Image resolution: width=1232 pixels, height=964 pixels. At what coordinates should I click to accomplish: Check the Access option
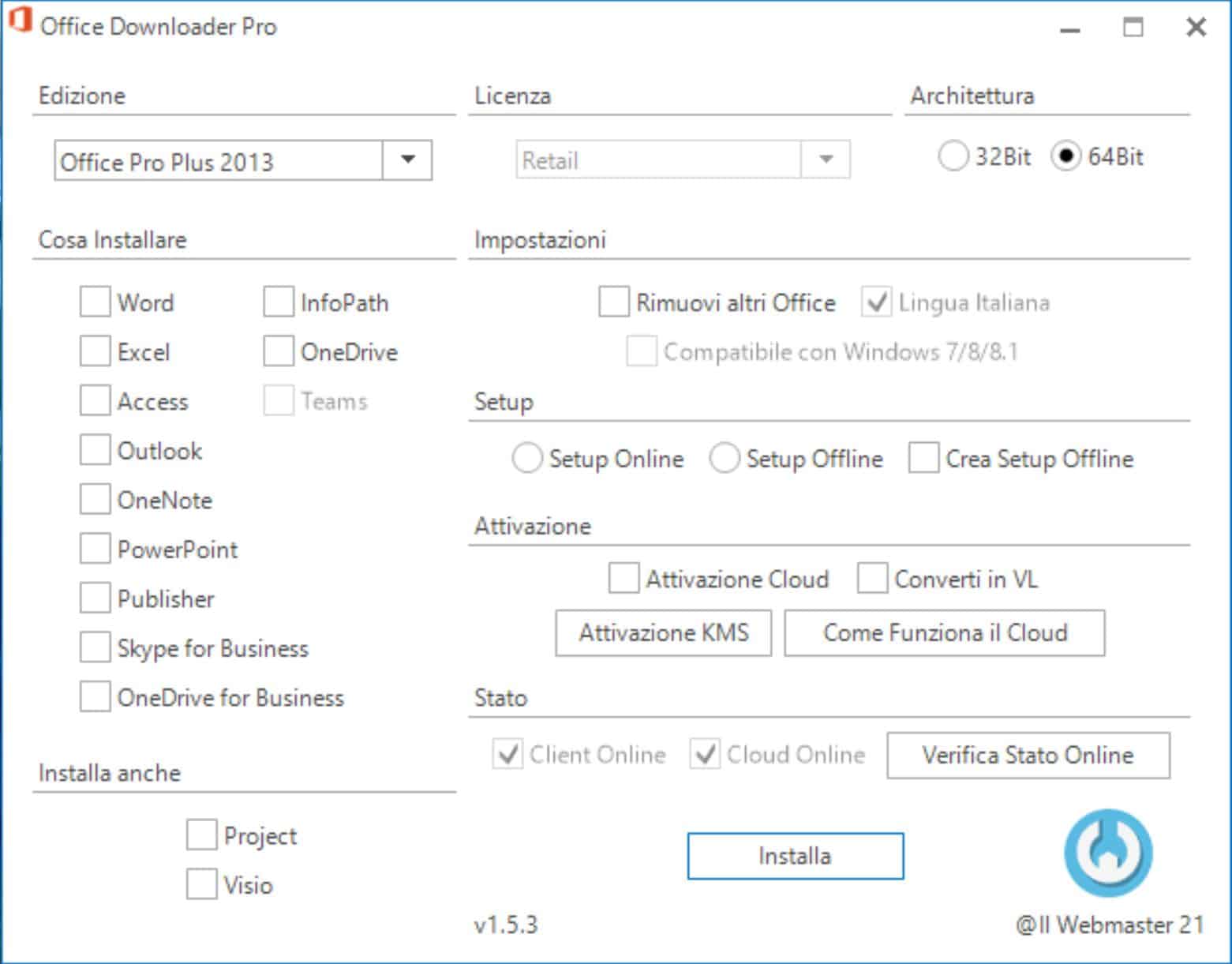coord(95,401)
